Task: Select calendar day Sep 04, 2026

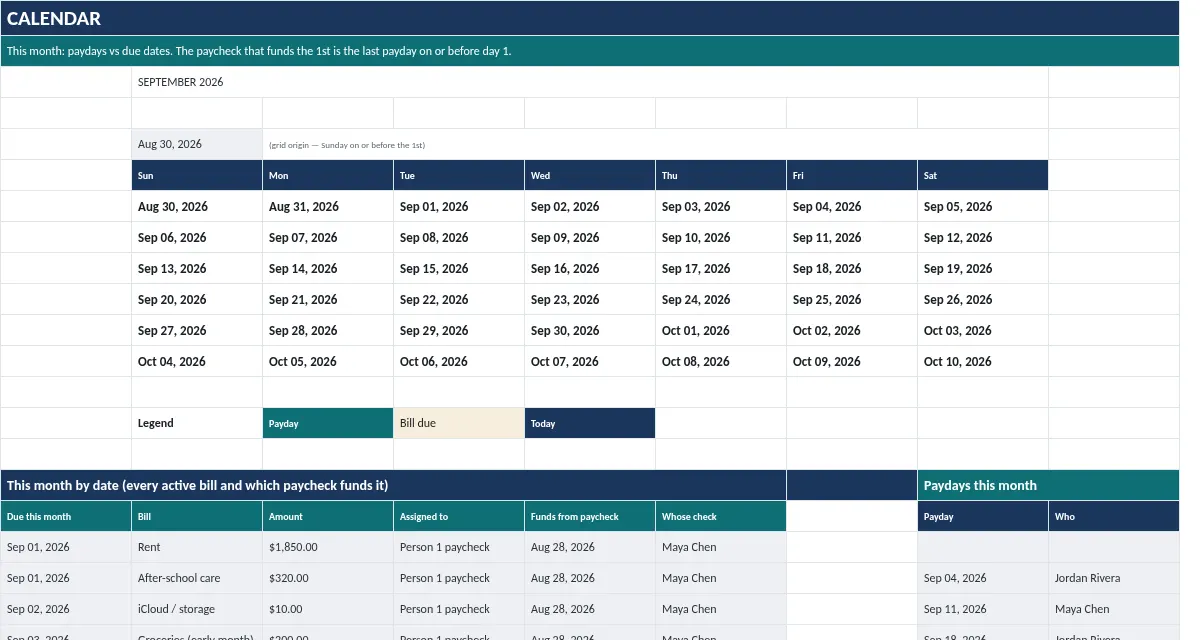Action: click(852, 206)
